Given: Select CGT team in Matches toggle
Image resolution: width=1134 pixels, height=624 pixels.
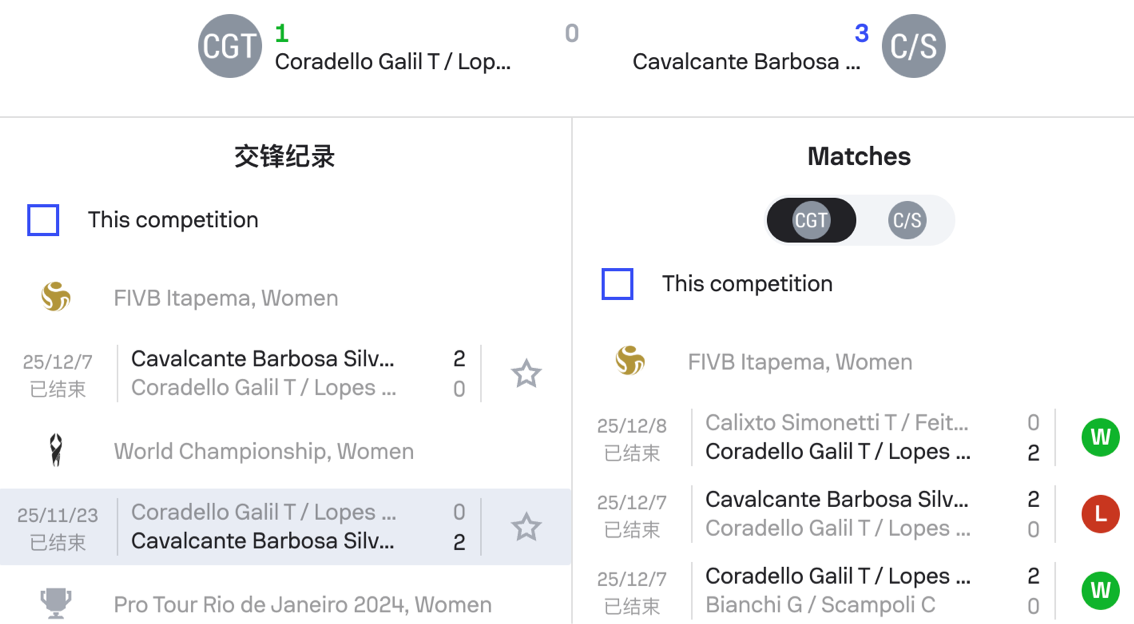Looking at the screenshot, I should (x=811, y=220).
